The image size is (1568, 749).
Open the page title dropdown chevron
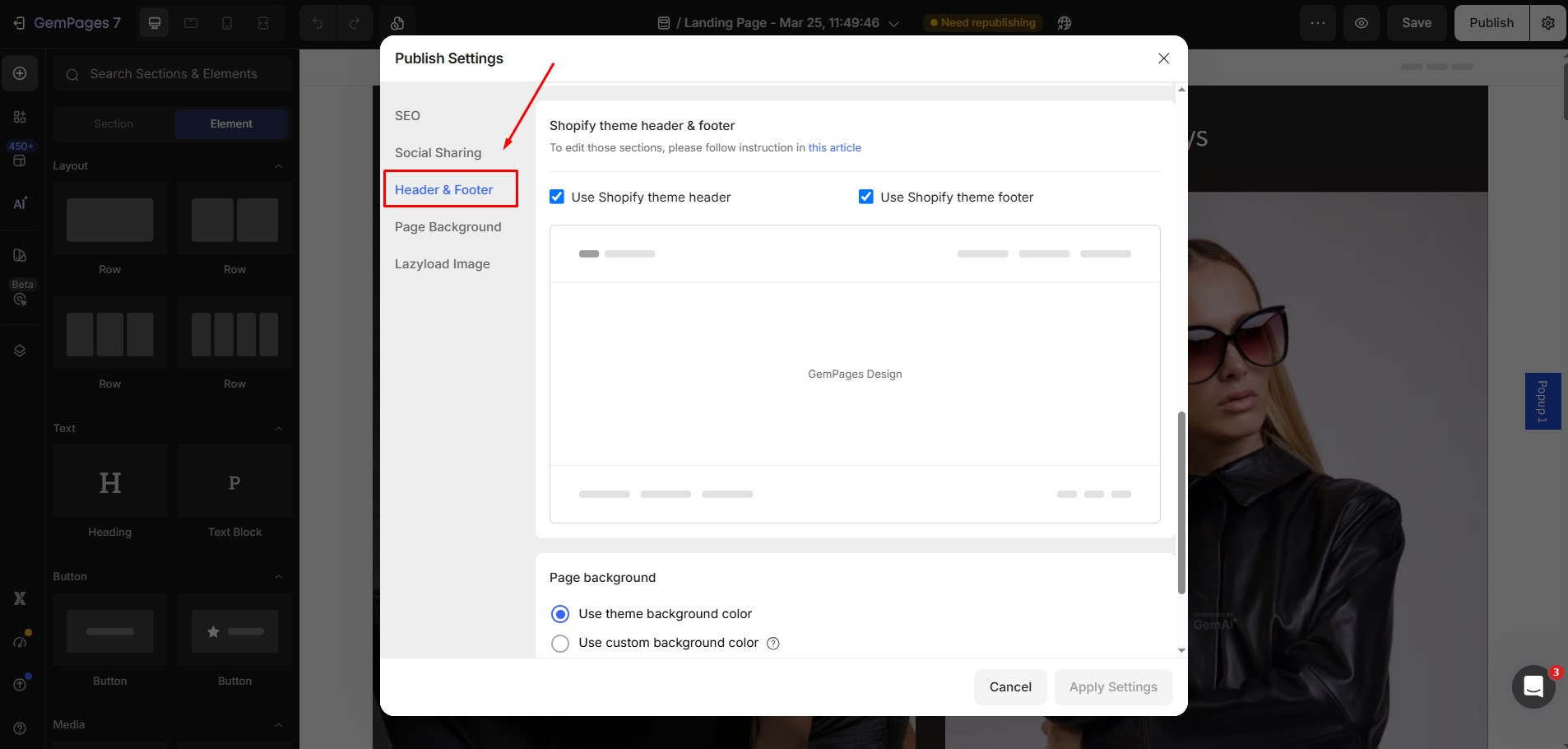click(x=894, y=24)
